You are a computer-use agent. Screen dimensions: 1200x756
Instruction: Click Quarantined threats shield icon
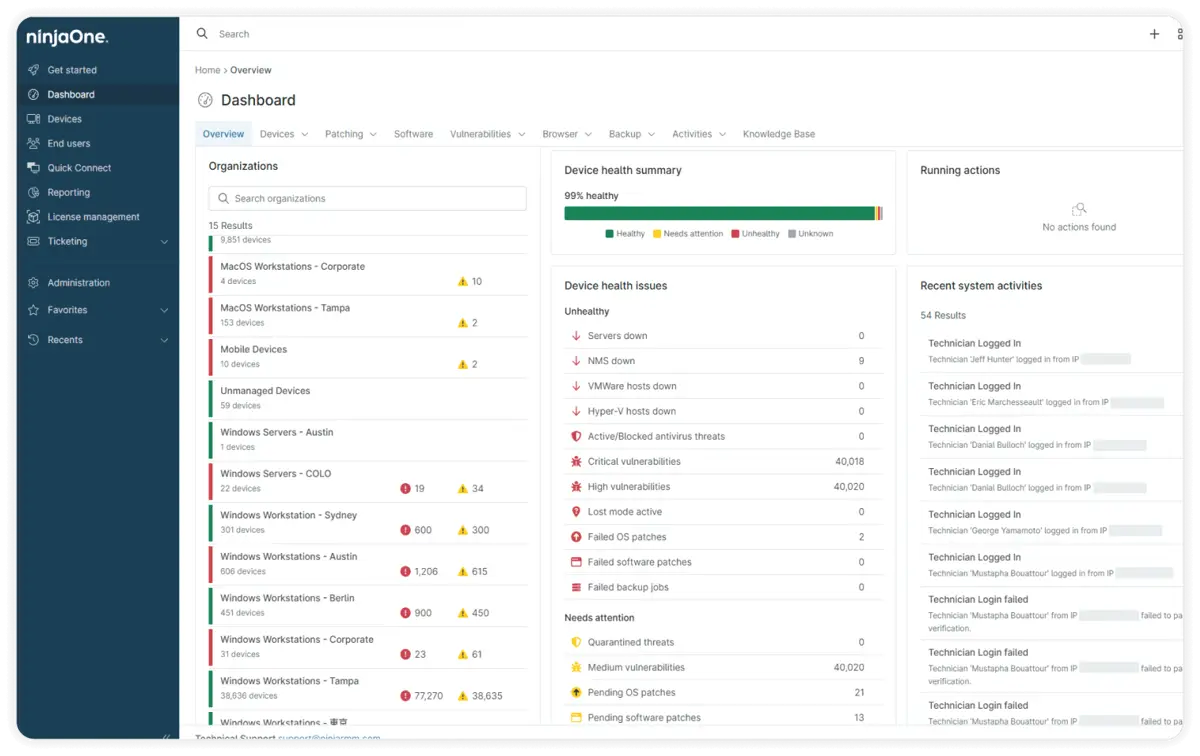(x=576, y=642)
